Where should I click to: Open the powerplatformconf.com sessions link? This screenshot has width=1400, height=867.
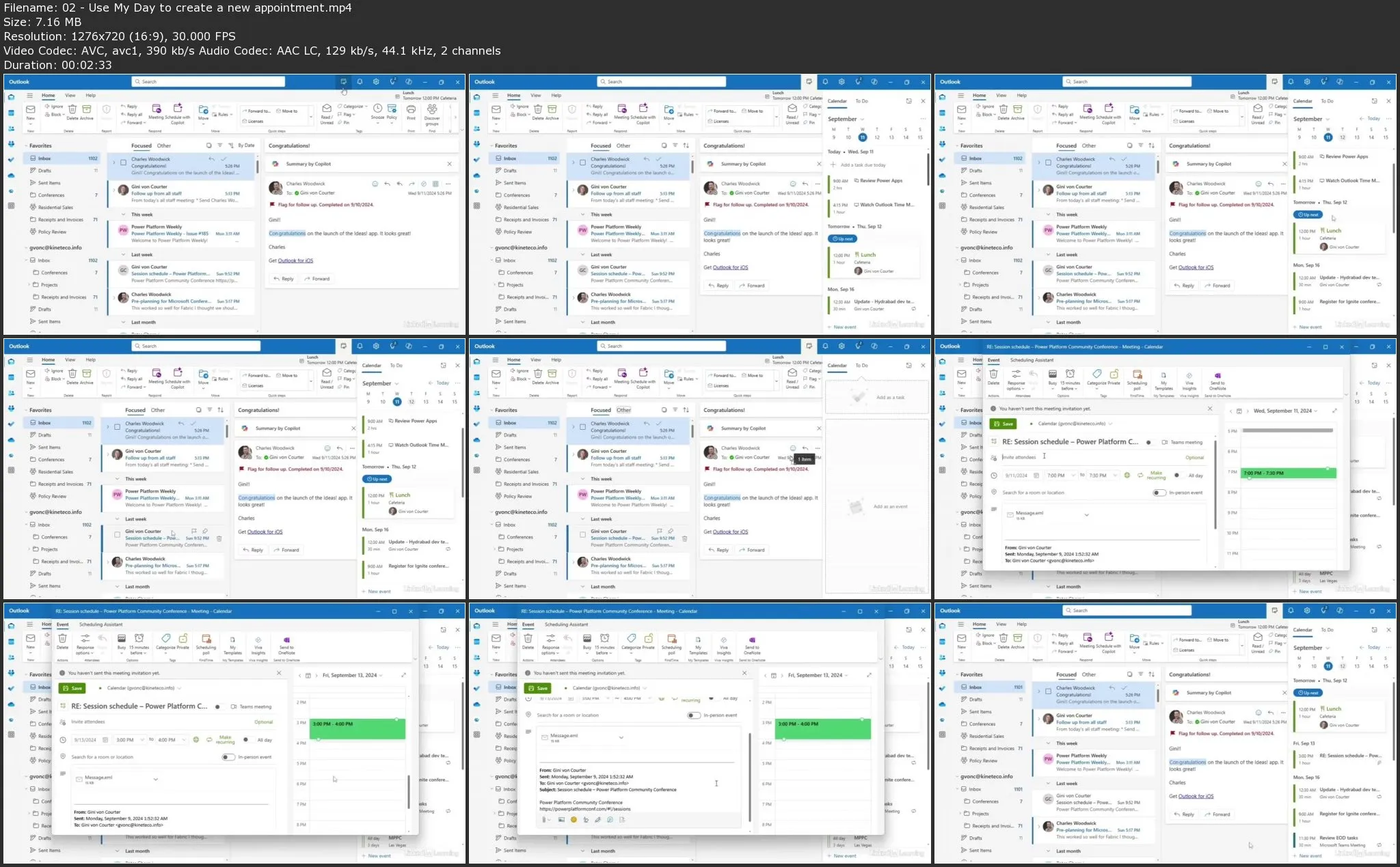585,809
